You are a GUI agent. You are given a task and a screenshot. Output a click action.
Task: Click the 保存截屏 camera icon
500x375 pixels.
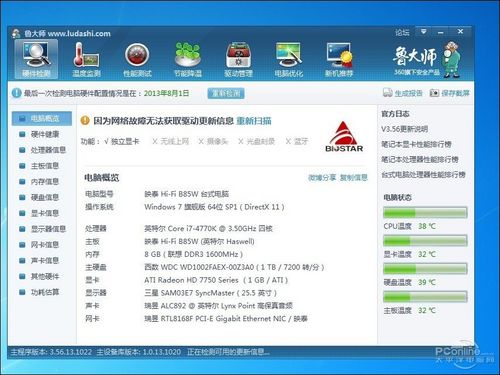tap(434, 93)
